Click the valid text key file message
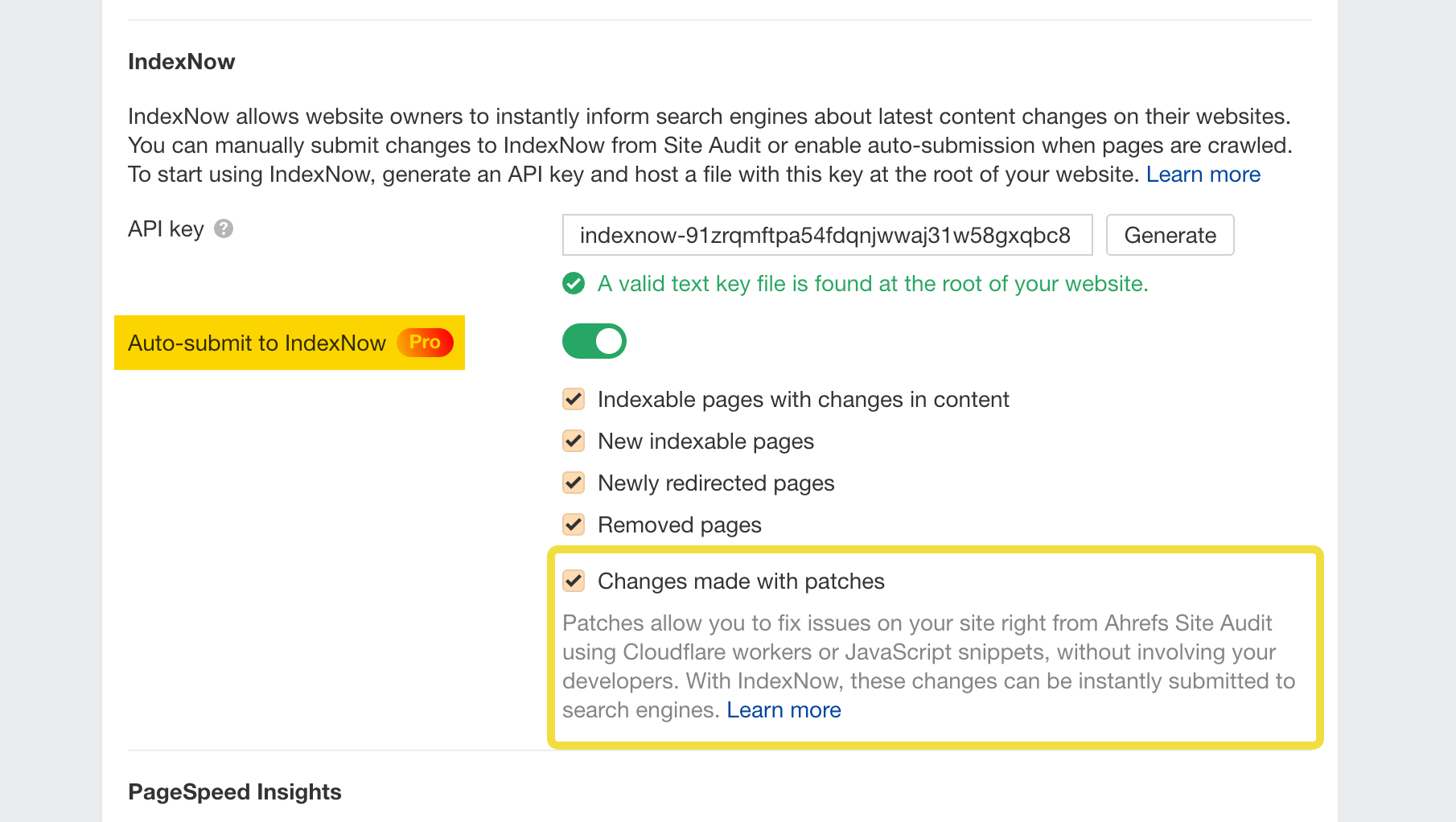This screenshot has width=1456, height=822. [873, 284]
